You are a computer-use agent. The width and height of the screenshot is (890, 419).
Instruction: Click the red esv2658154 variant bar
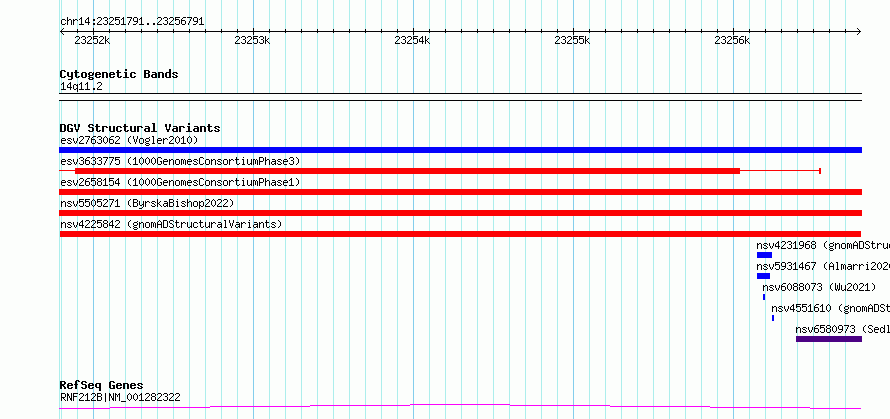[460, 192]
